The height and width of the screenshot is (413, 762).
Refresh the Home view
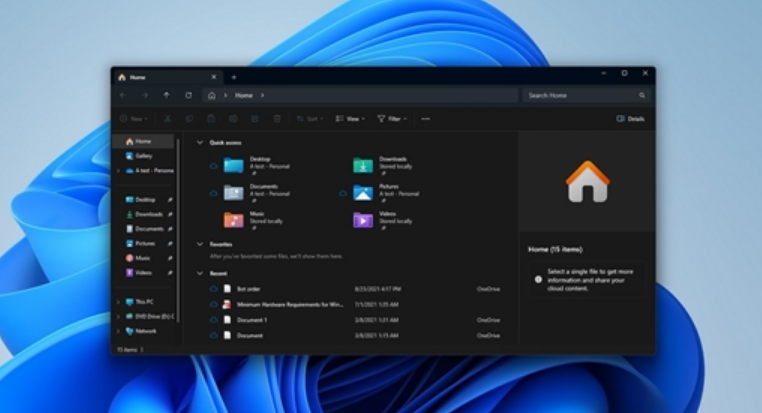(189, 95)
